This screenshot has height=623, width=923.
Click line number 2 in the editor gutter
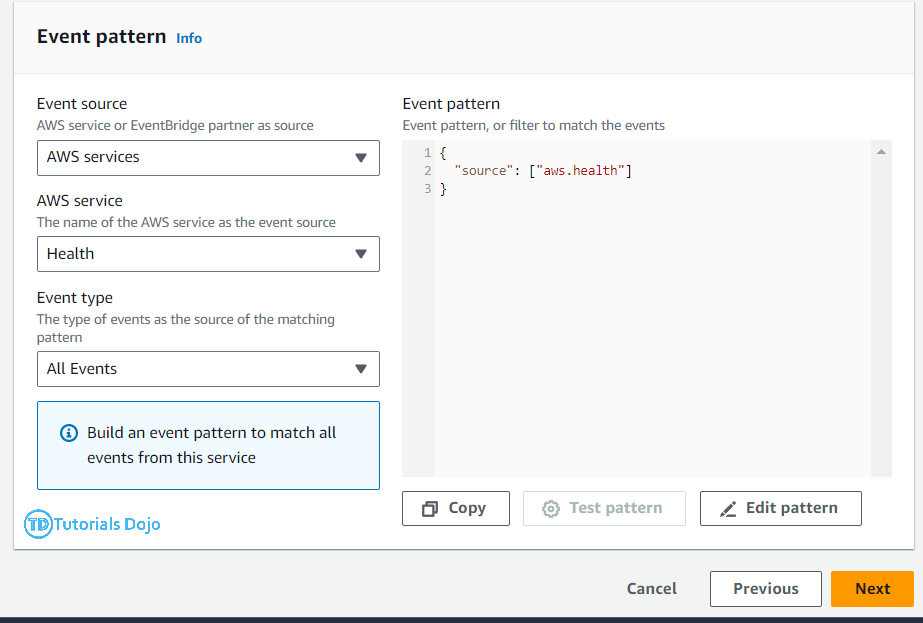point(427,171)
